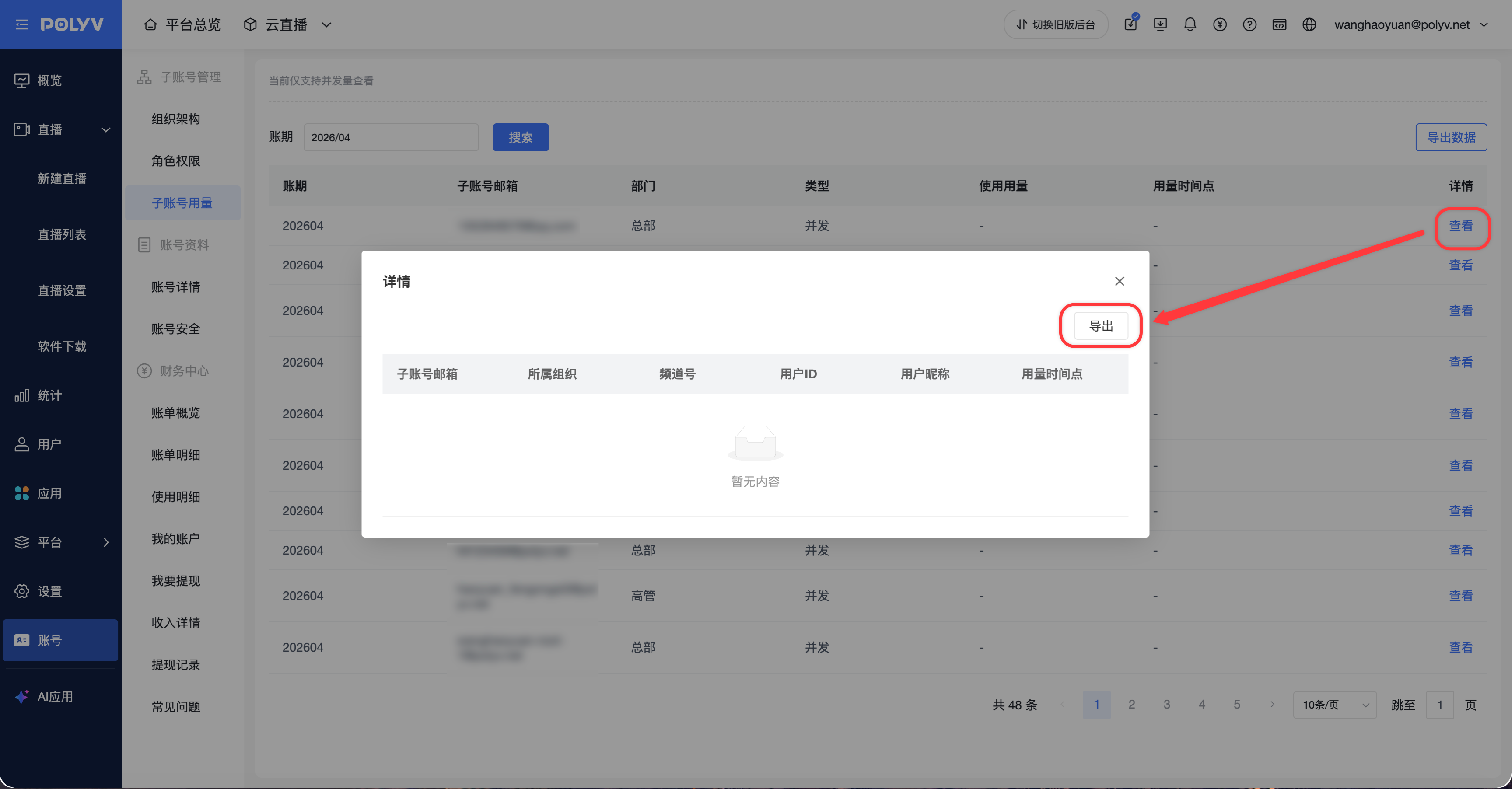Click the 子账号管理 org chart icon
This screenshot has width=1512, height=789.
[144, 77]
